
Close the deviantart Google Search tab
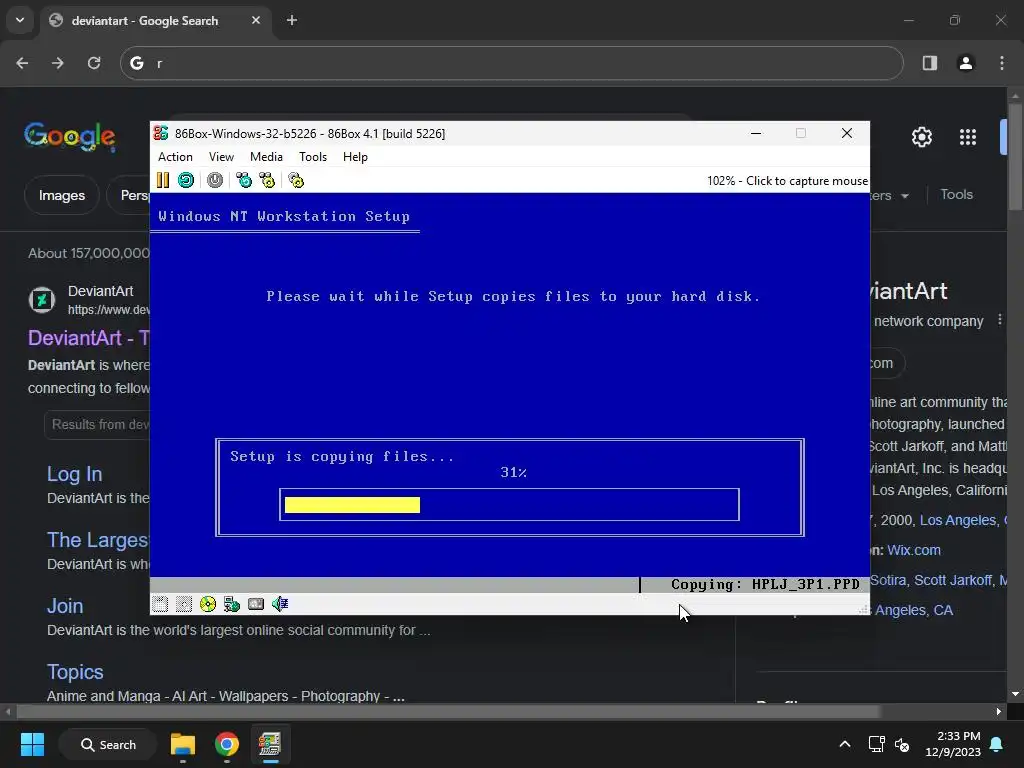coord(256,20)
